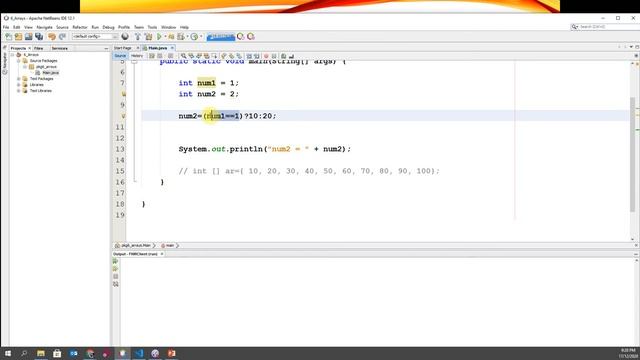Click the globe browser icon in toolbar
Screen dimensions: 640x360
(125, 37)
